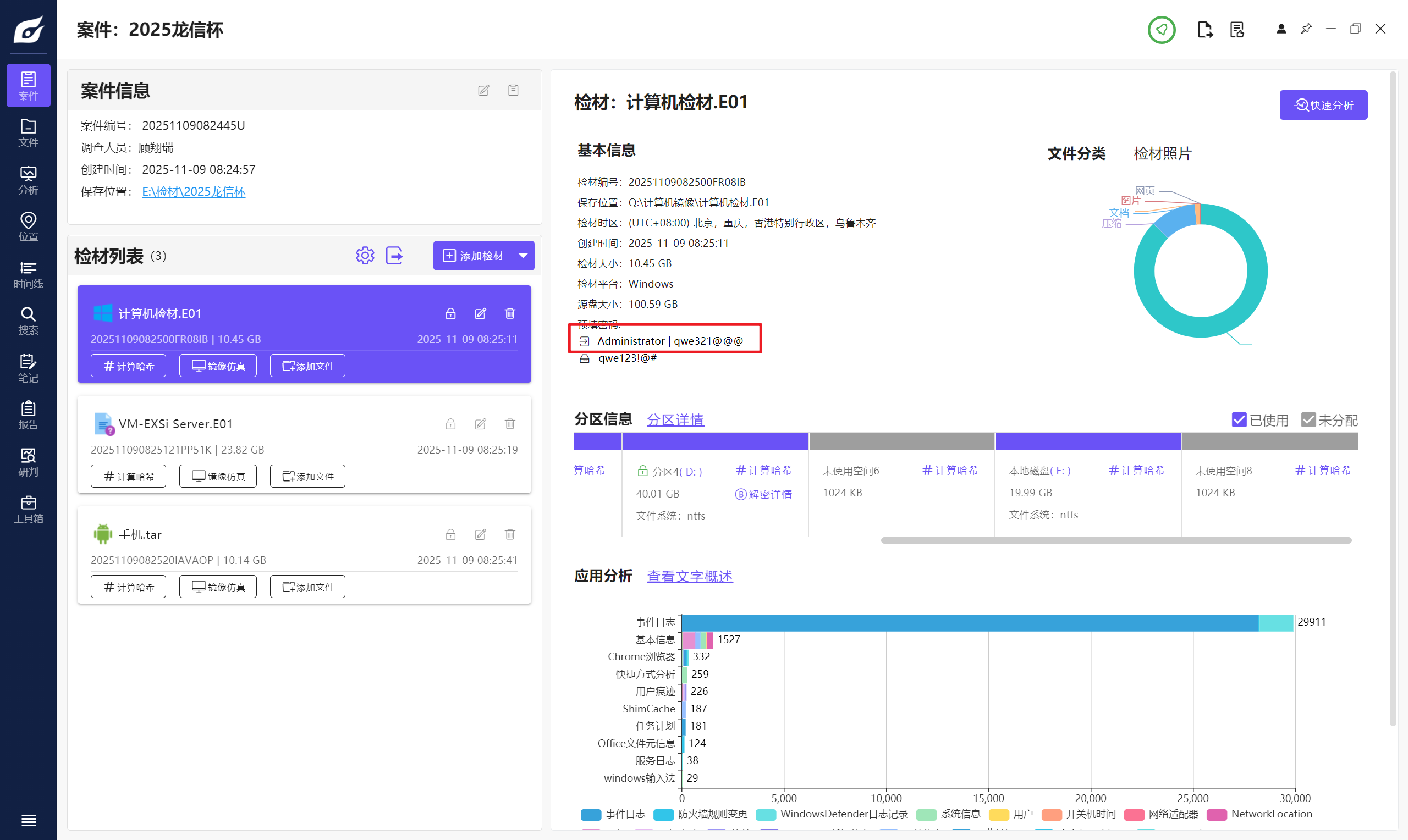Expand sidebar with bottom hamburger menu
The height and width of the screenshot is (840, 1408).
(x=28, y=820)
